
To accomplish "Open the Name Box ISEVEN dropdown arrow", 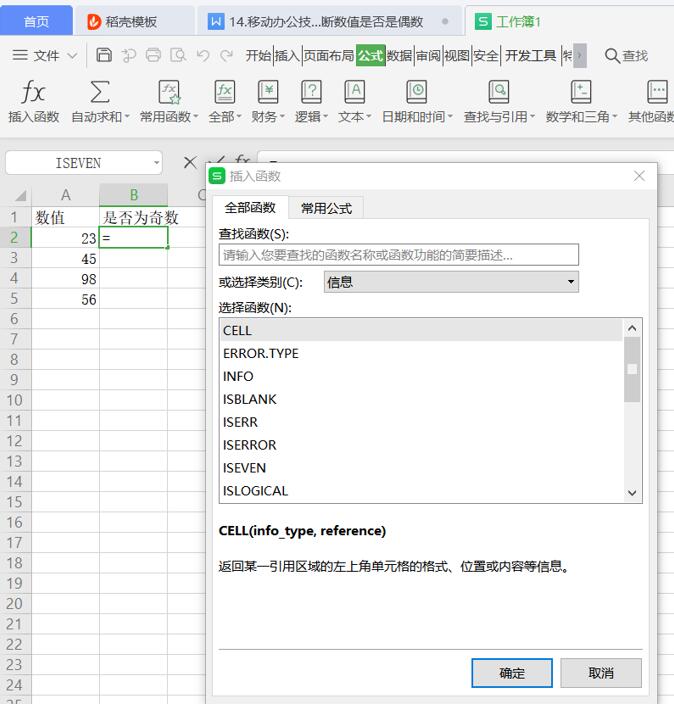I will coord(156,163).
